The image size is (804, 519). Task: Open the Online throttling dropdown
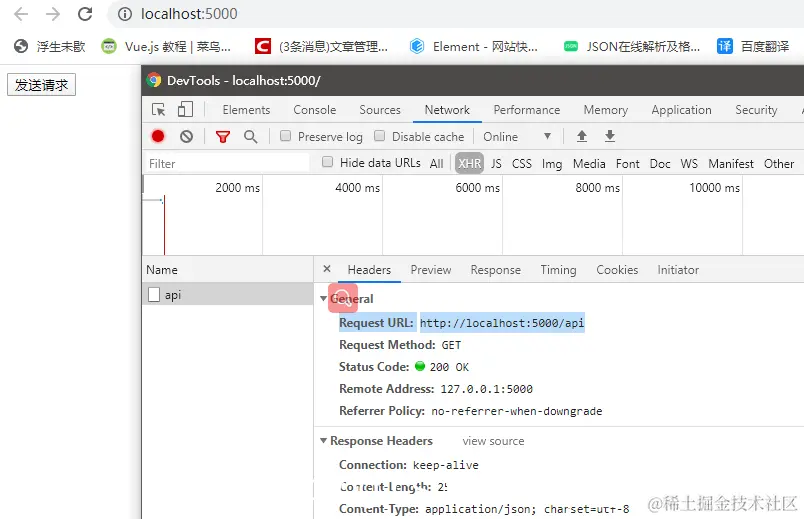coord(517,137)
